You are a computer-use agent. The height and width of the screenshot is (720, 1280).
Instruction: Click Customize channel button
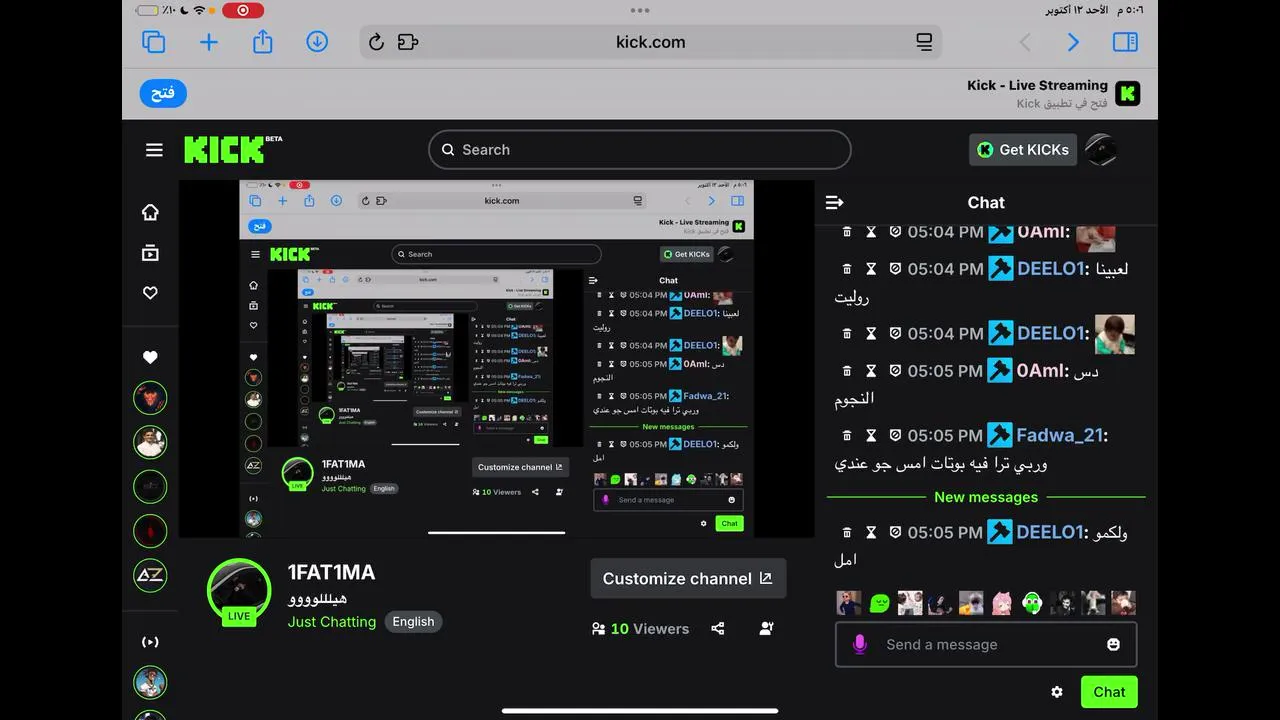tap(688, 579)
